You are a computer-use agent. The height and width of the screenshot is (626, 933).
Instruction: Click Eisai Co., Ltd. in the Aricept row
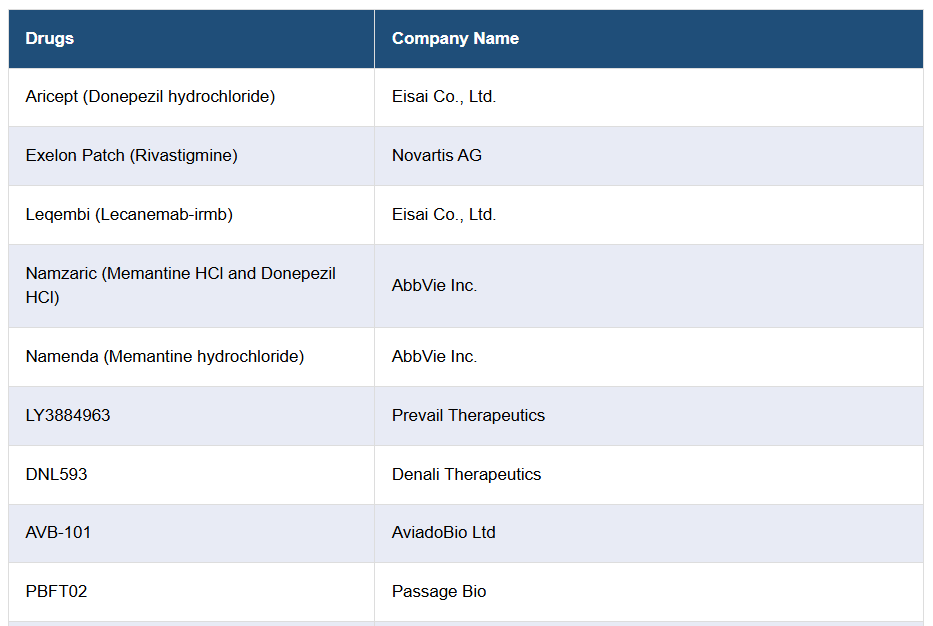pos(444,97)
